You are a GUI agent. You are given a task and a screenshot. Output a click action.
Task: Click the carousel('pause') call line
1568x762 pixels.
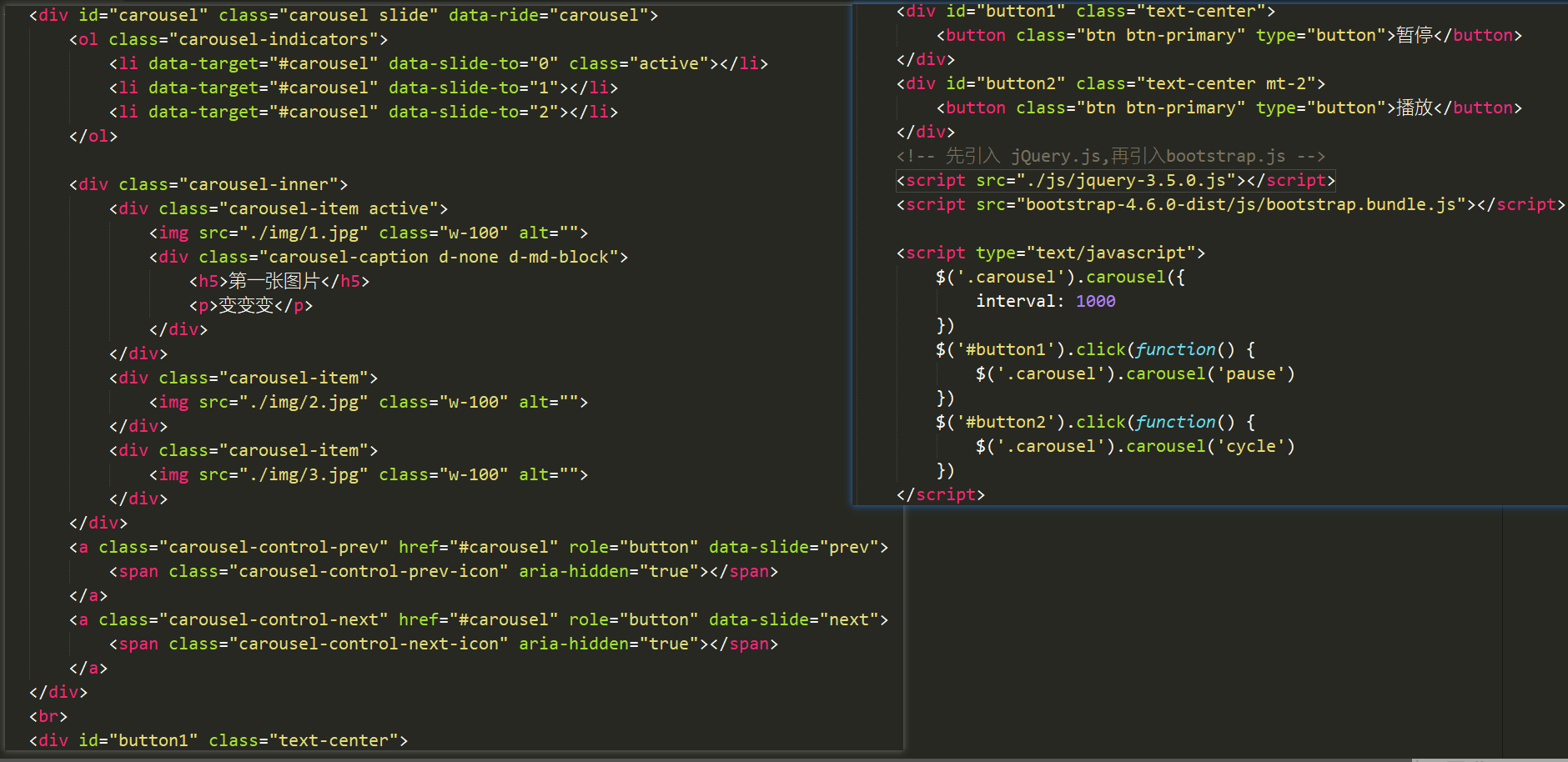(x=1136, y=373)
